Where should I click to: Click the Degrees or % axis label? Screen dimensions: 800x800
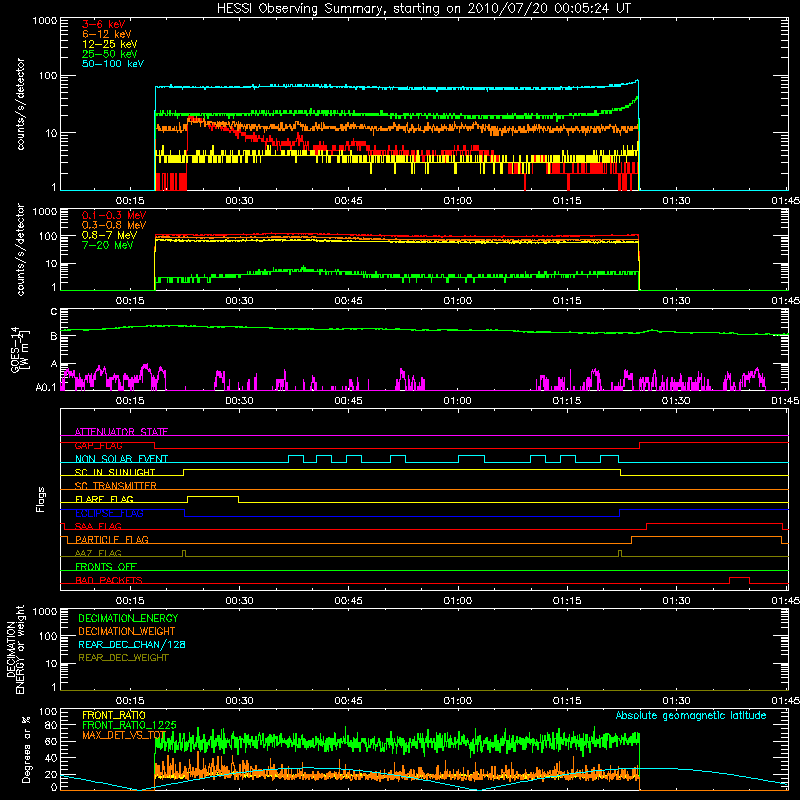[26, 749]
